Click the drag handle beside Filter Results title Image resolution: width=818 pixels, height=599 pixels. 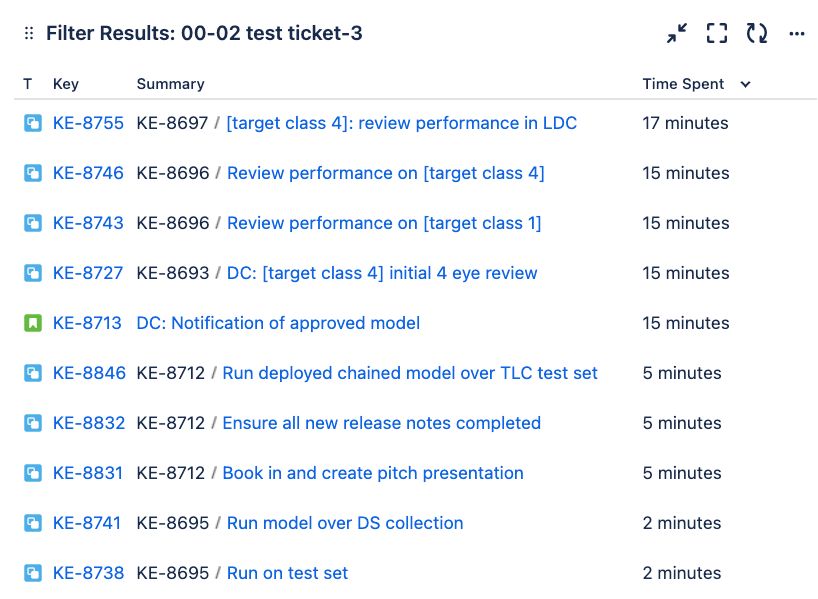tap(27, 33)
